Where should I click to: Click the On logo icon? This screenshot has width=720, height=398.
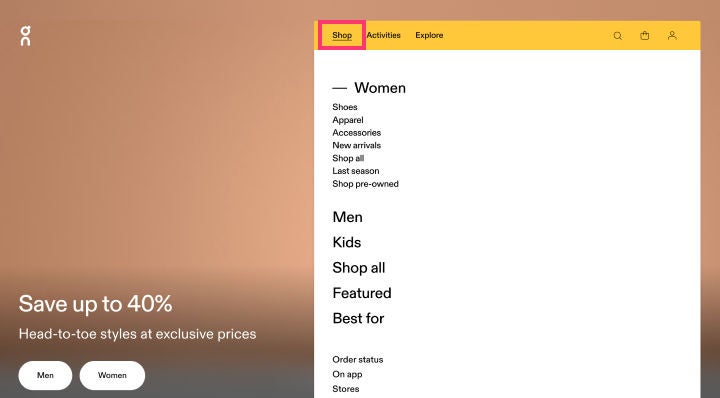click(x=26, y=36)
